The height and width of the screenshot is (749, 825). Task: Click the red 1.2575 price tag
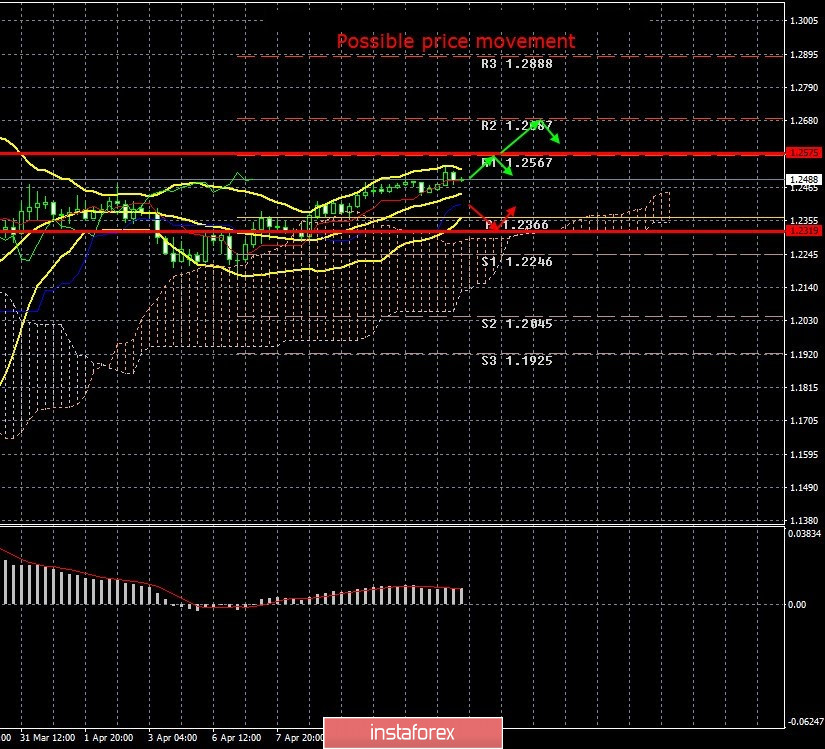pyautogui.click(x=803, y=153)
